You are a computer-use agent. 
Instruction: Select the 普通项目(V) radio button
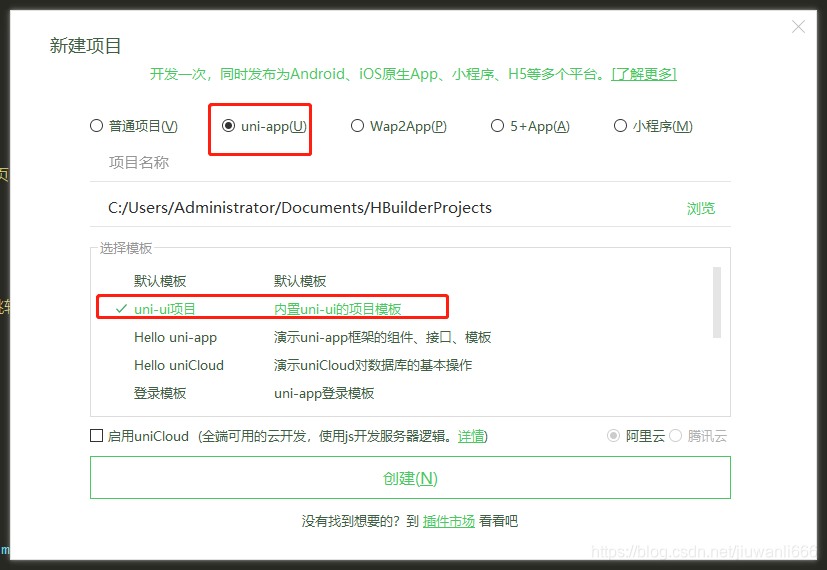tap(96, 126)
